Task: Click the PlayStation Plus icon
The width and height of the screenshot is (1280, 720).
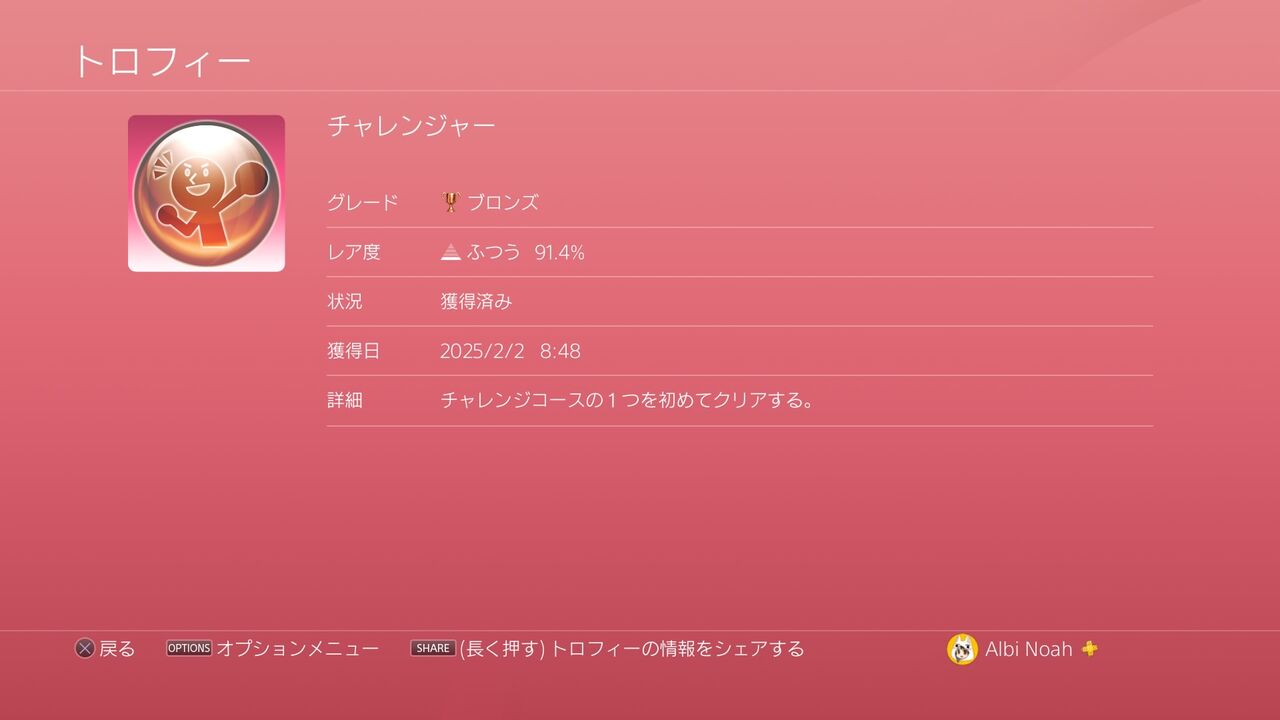Action: click(1089, 648)
